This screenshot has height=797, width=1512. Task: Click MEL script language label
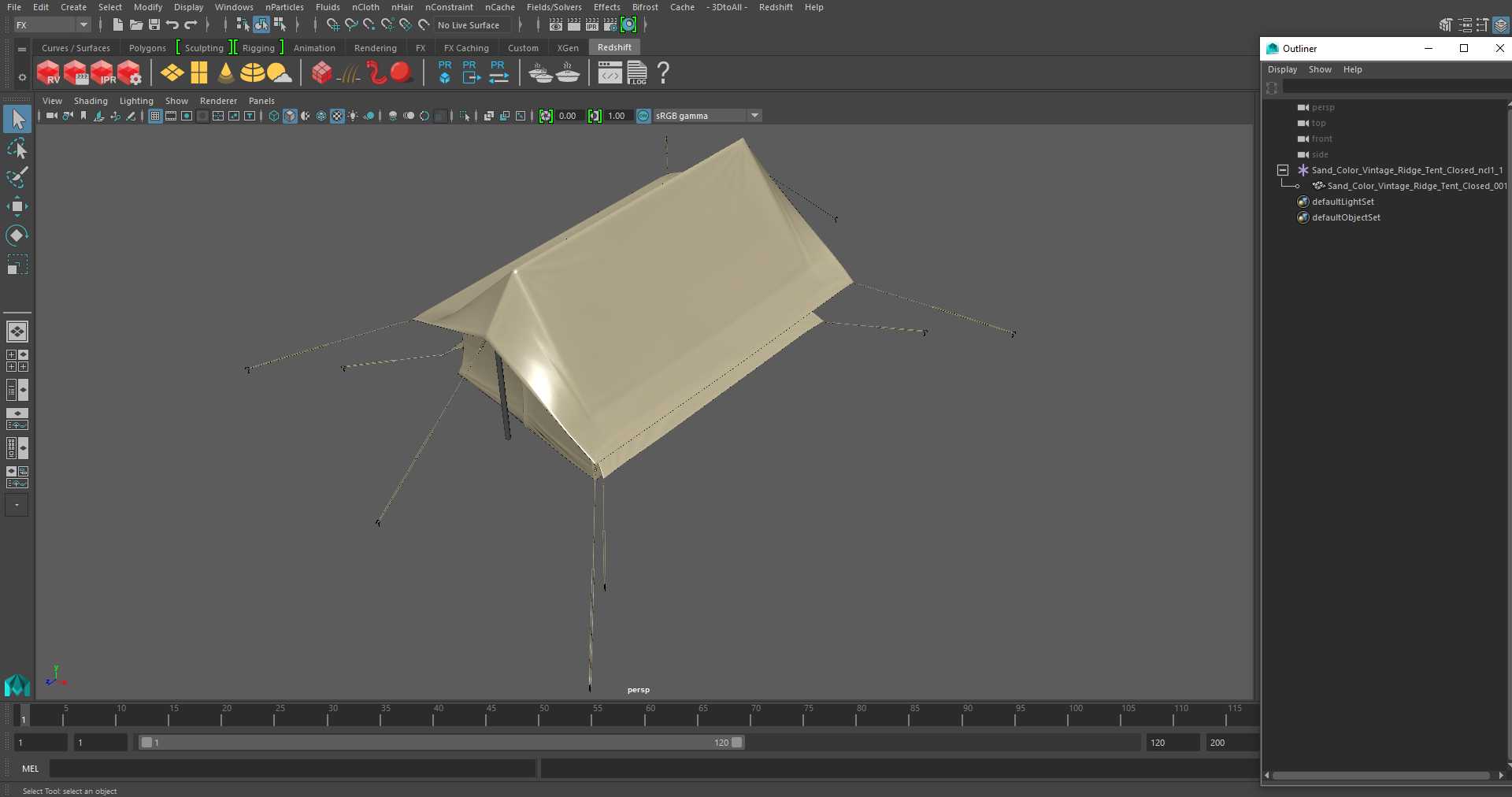(30, 769)
